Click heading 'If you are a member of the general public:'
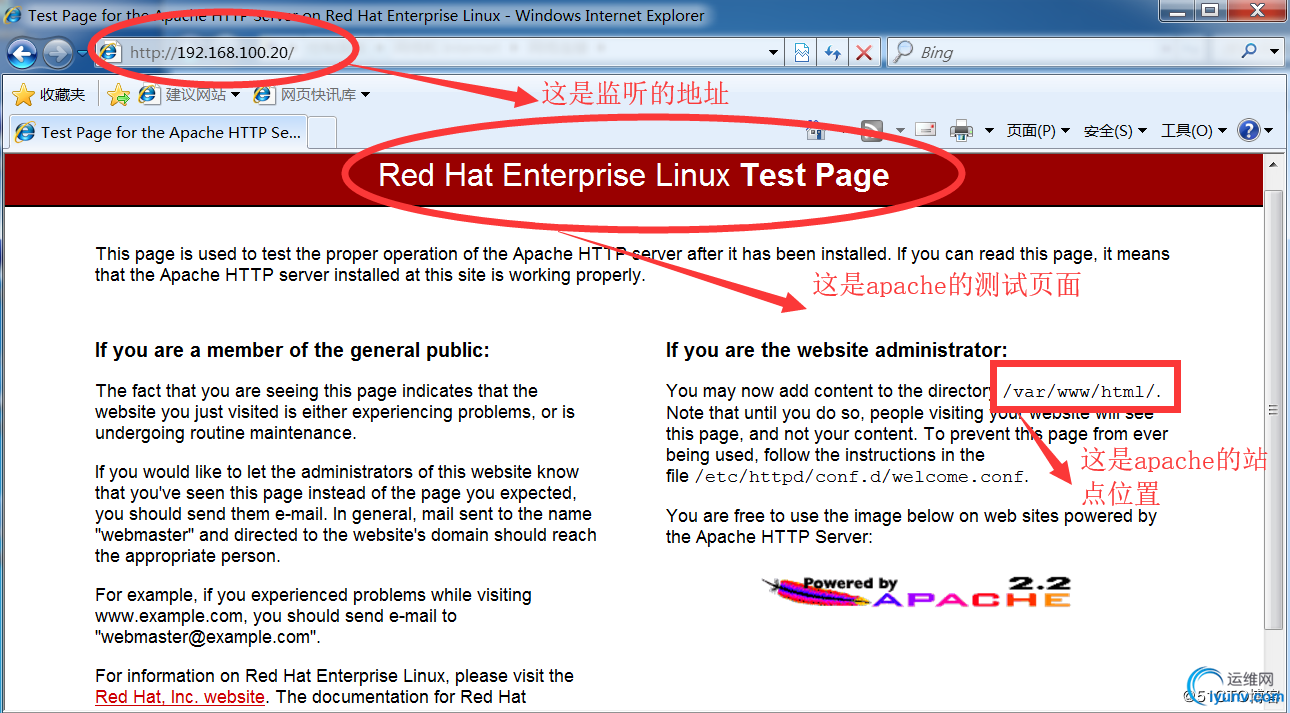The image size is (1290, 713). (292, 350)
